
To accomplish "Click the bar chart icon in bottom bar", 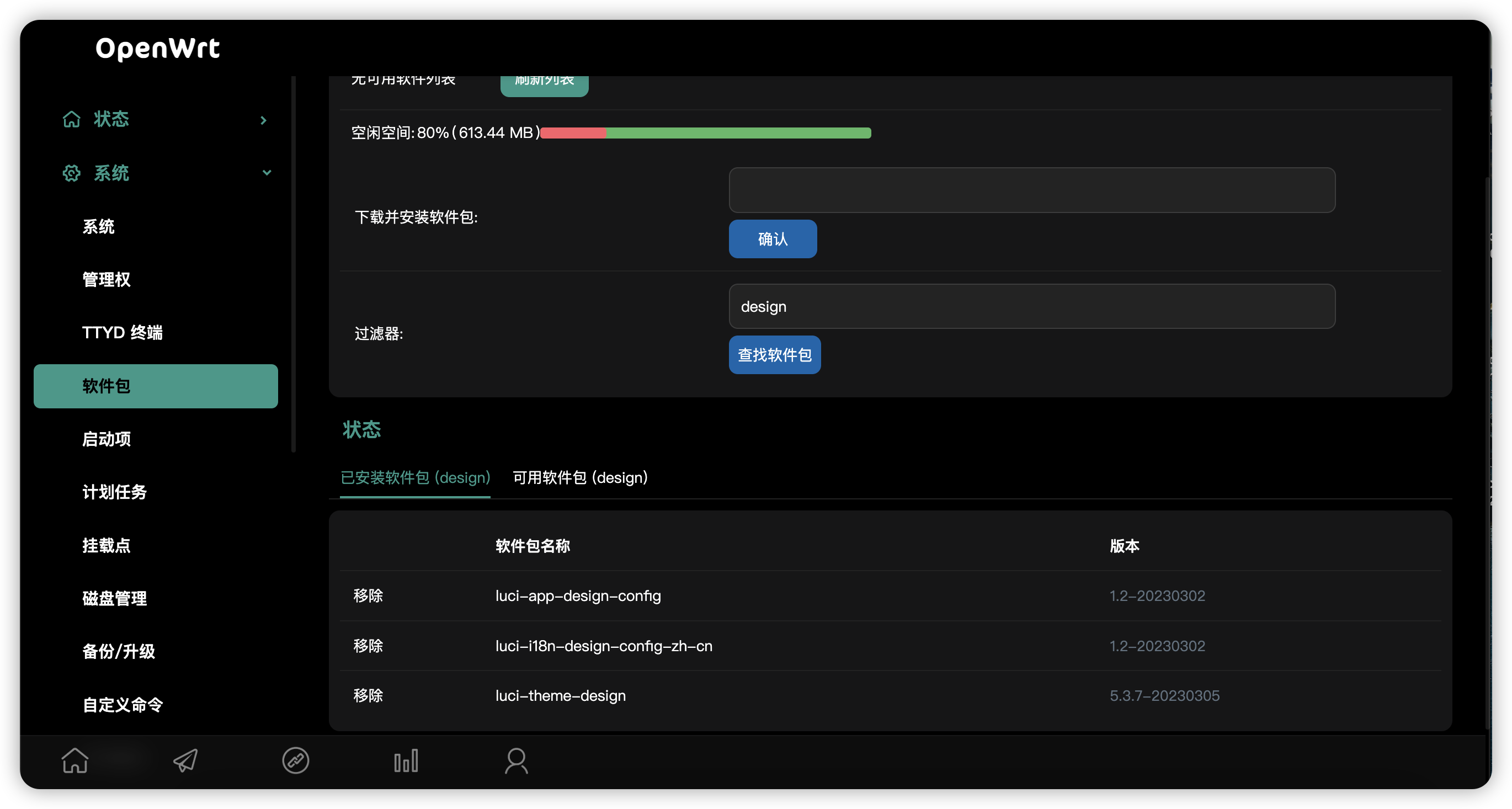I will [406, 760].
